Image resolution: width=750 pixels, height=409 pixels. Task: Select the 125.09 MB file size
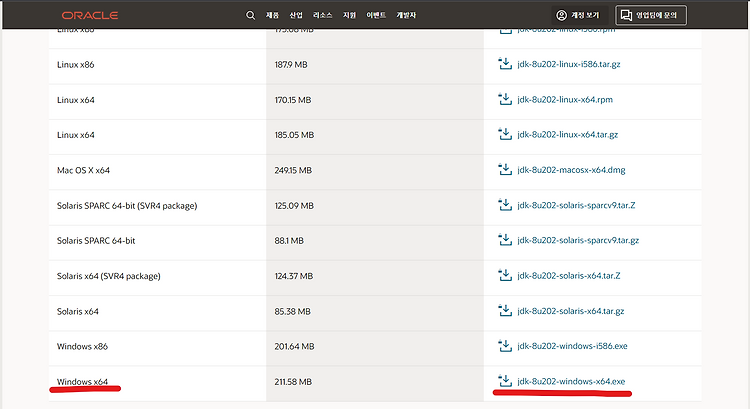pos(294,206)
